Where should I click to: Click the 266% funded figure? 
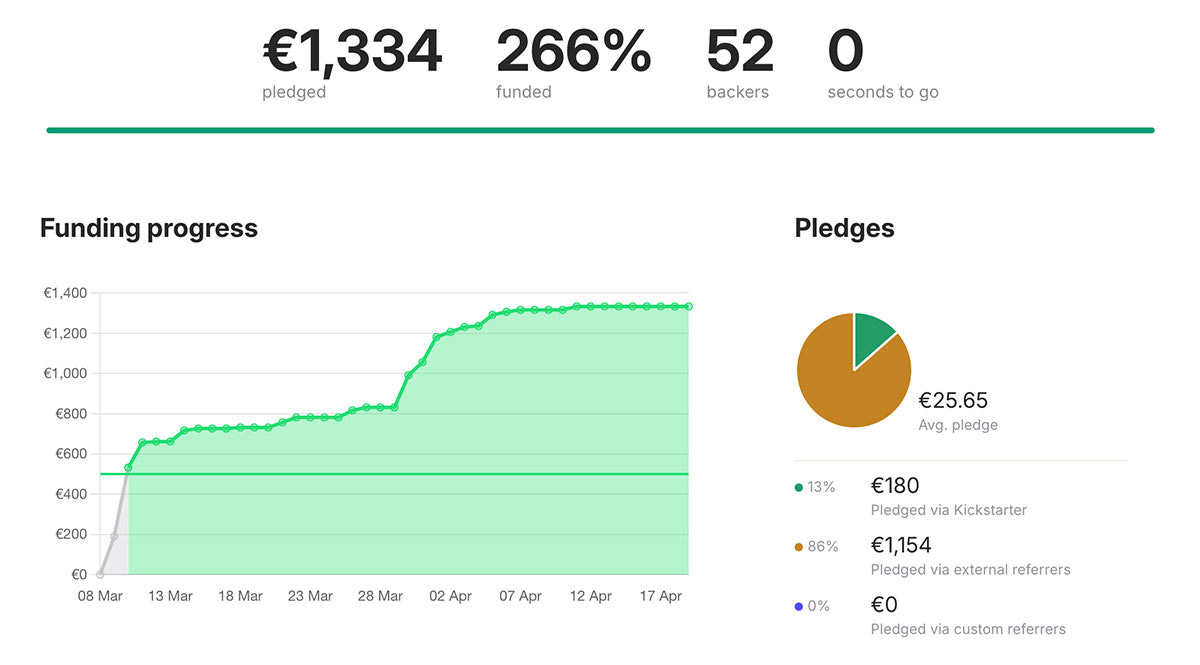573,51
